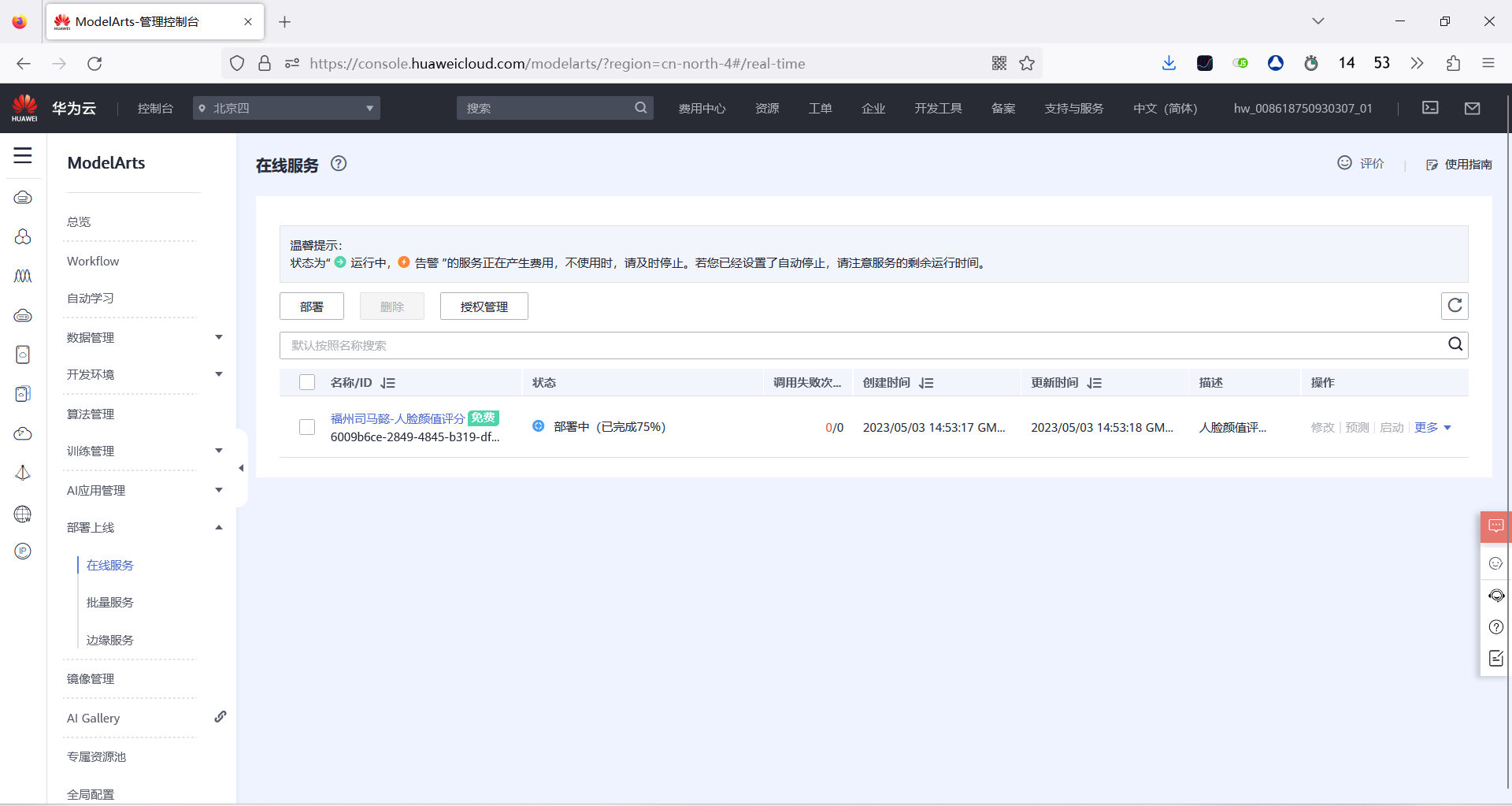The width and height of the screenshot is (1512, 806).
Task: Open 算法管理 in the sidebar
Action: click(91, 414)
